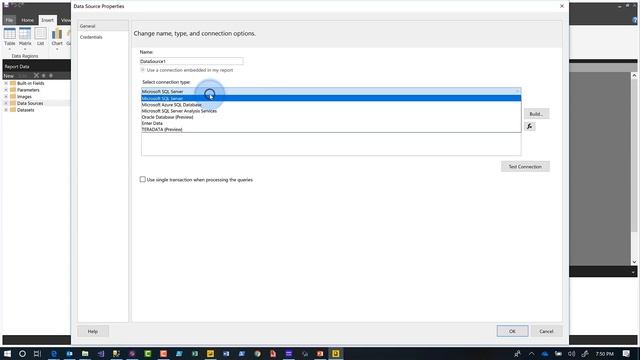Confirm the dialog with OK
Screen dimensions: 640x360
coord(512,331)
